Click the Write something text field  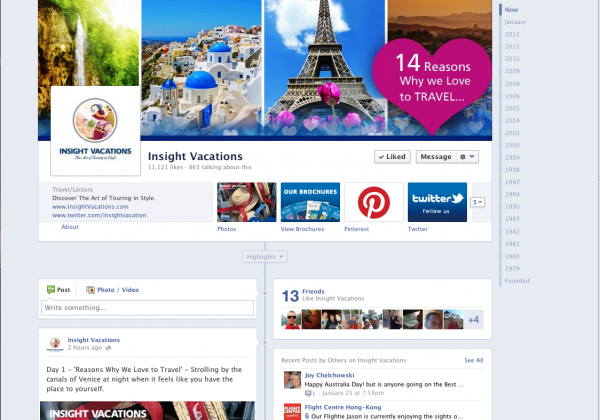(147, 307)
